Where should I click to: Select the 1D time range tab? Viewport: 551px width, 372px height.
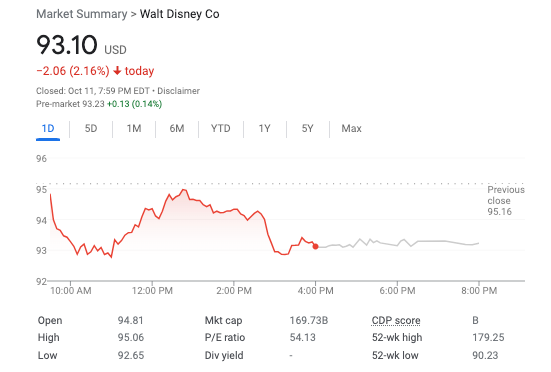48,129
